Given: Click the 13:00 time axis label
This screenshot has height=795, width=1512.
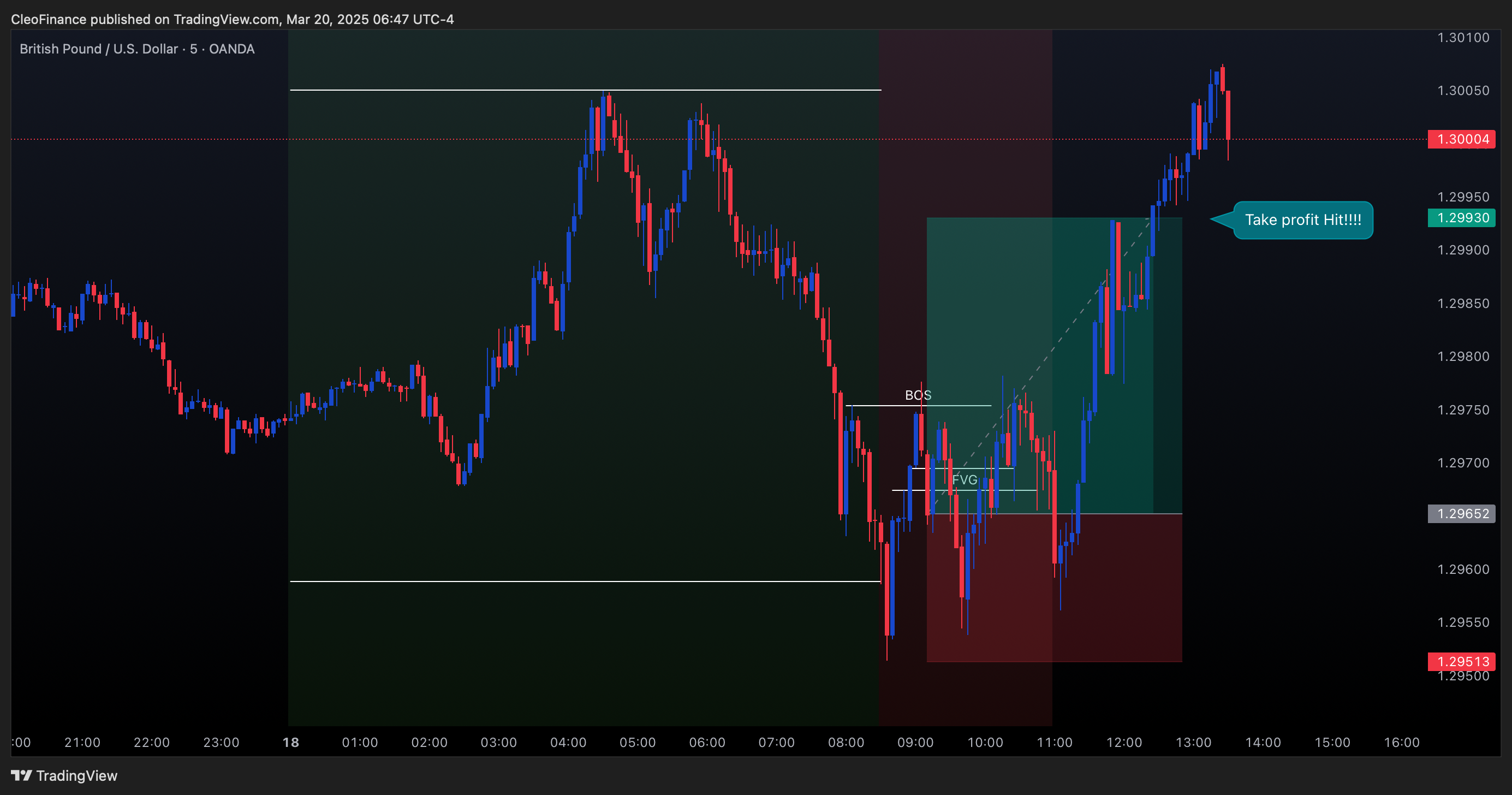Looking at the screenshot, I should coord(1193,742).
